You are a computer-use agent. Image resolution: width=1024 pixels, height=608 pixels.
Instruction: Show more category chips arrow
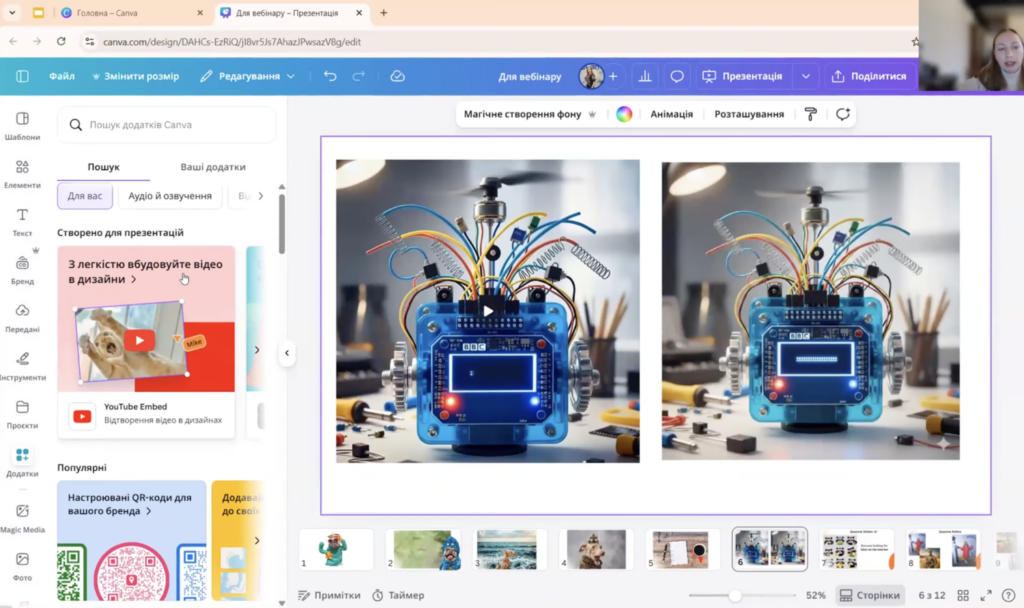pos(261,195)
